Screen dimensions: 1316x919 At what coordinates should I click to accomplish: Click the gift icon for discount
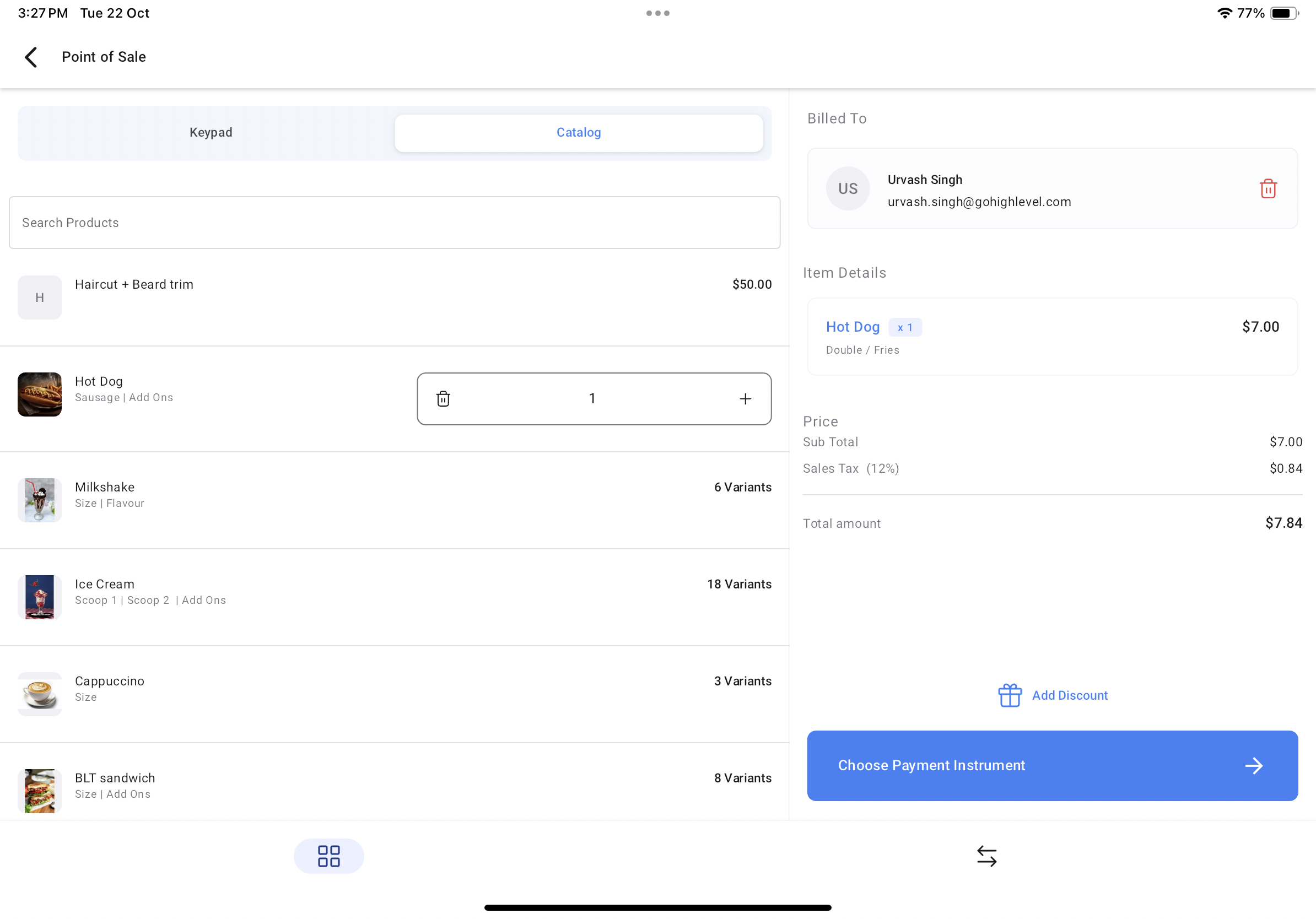coord(1010,695)
